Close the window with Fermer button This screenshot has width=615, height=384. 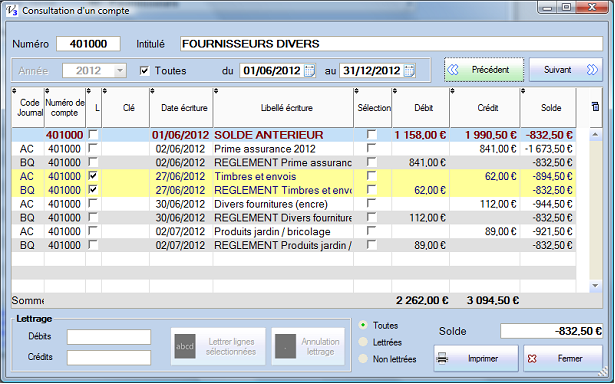563,359
